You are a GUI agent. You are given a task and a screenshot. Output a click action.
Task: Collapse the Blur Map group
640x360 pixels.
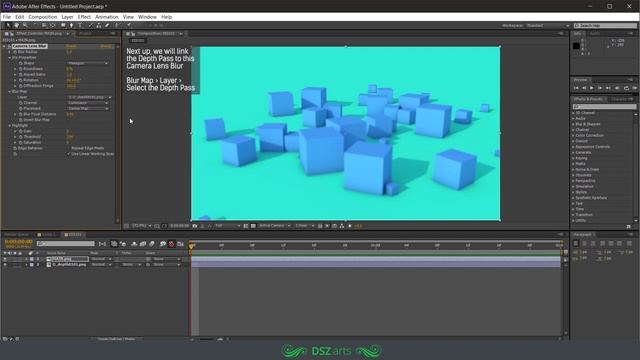tap(10, 91)
